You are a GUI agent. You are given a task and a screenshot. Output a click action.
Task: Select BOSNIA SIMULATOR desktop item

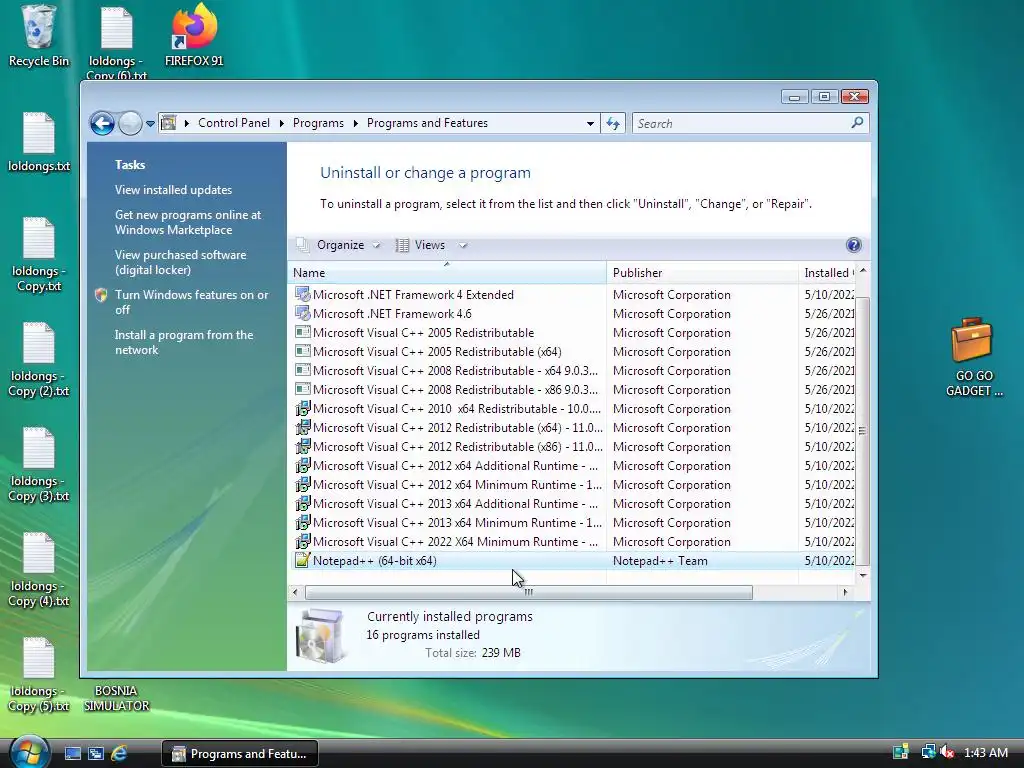click(116, 697)
